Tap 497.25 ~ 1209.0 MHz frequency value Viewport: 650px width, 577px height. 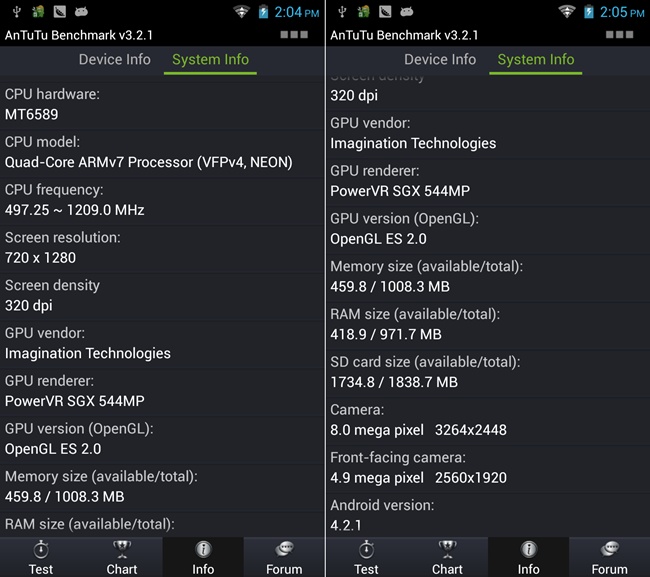pyautogui.click(x=75, y=210)
